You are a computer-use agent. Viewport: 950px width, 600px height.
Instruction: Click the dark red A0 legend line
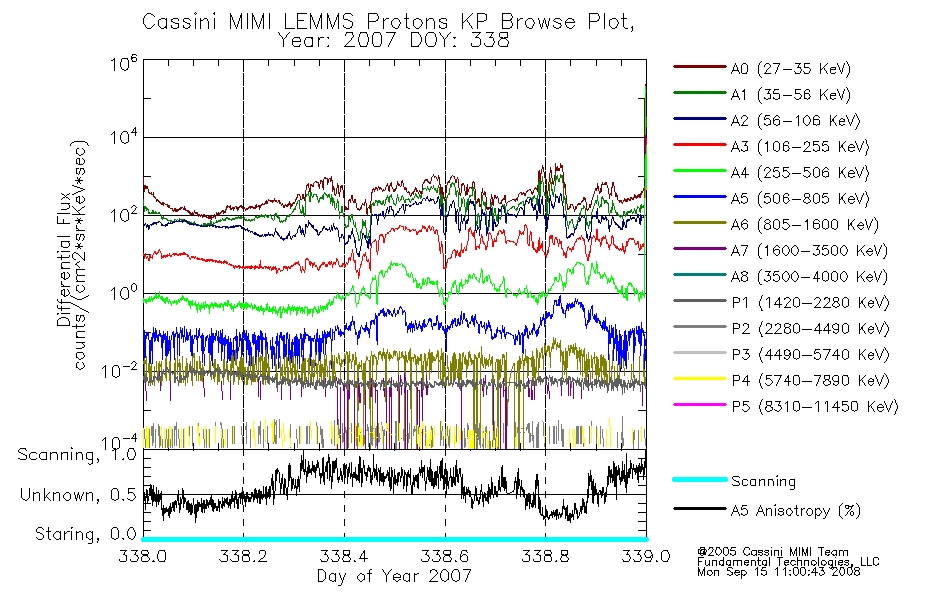[x=700, y=67]
